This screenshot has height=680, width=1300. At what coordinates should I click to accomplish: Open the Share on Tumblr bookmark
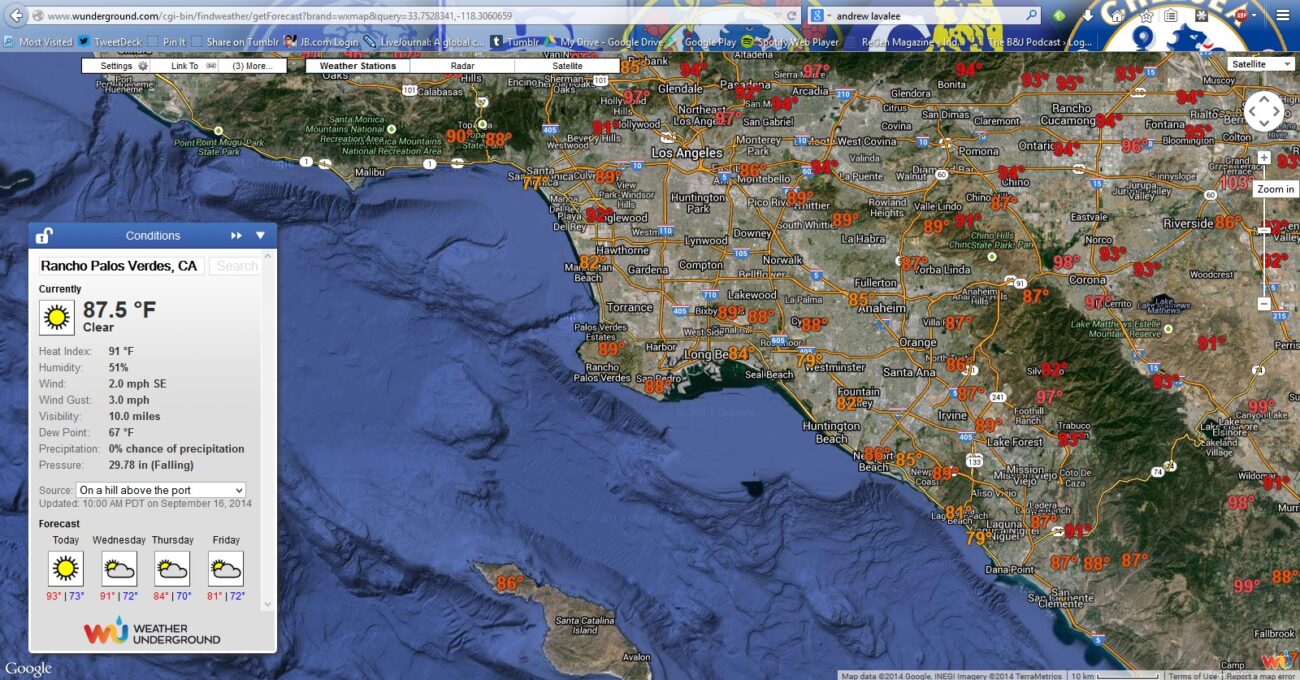tap(235, 42)
